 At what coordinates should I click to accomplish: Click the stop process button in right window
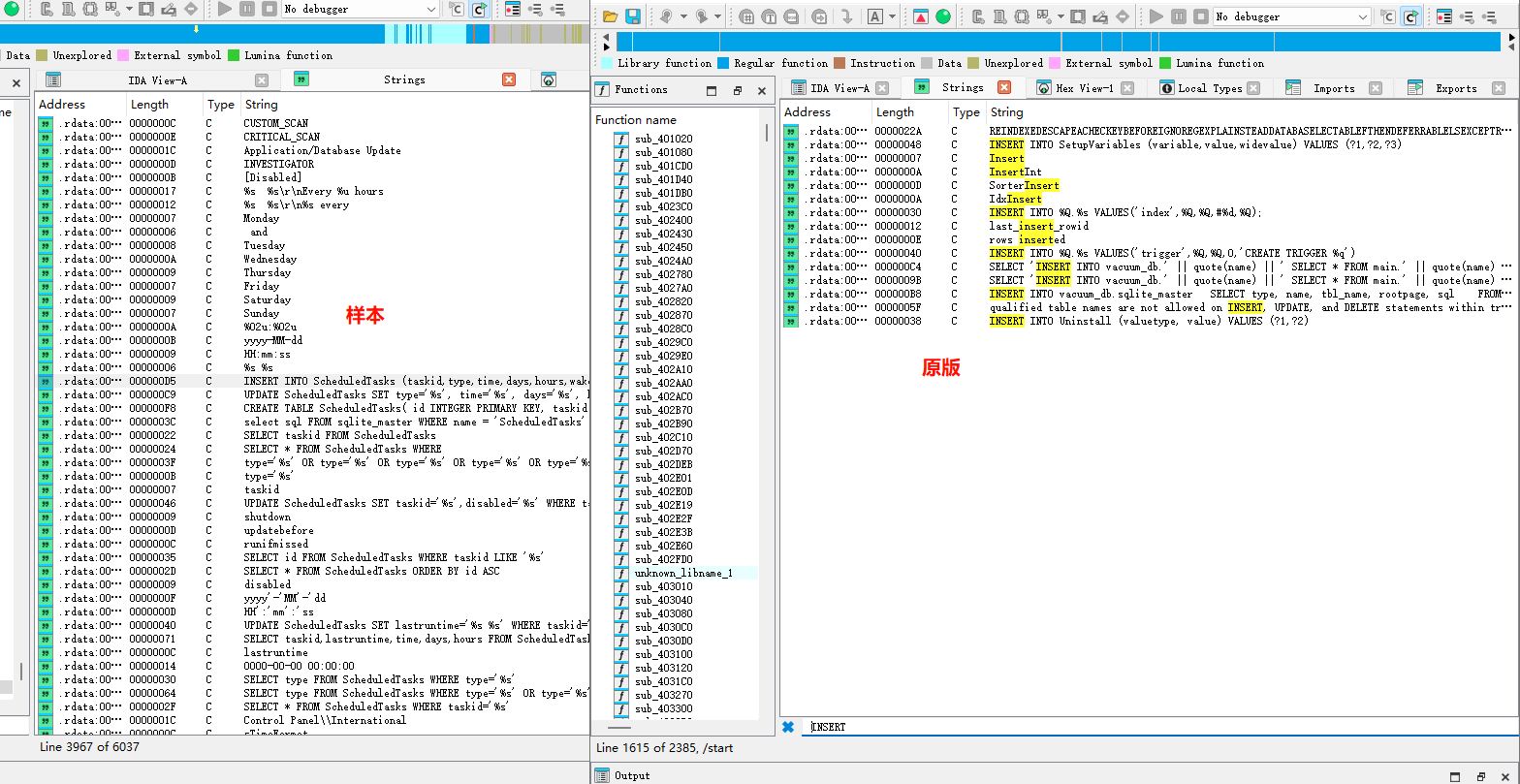point(1201,16)
